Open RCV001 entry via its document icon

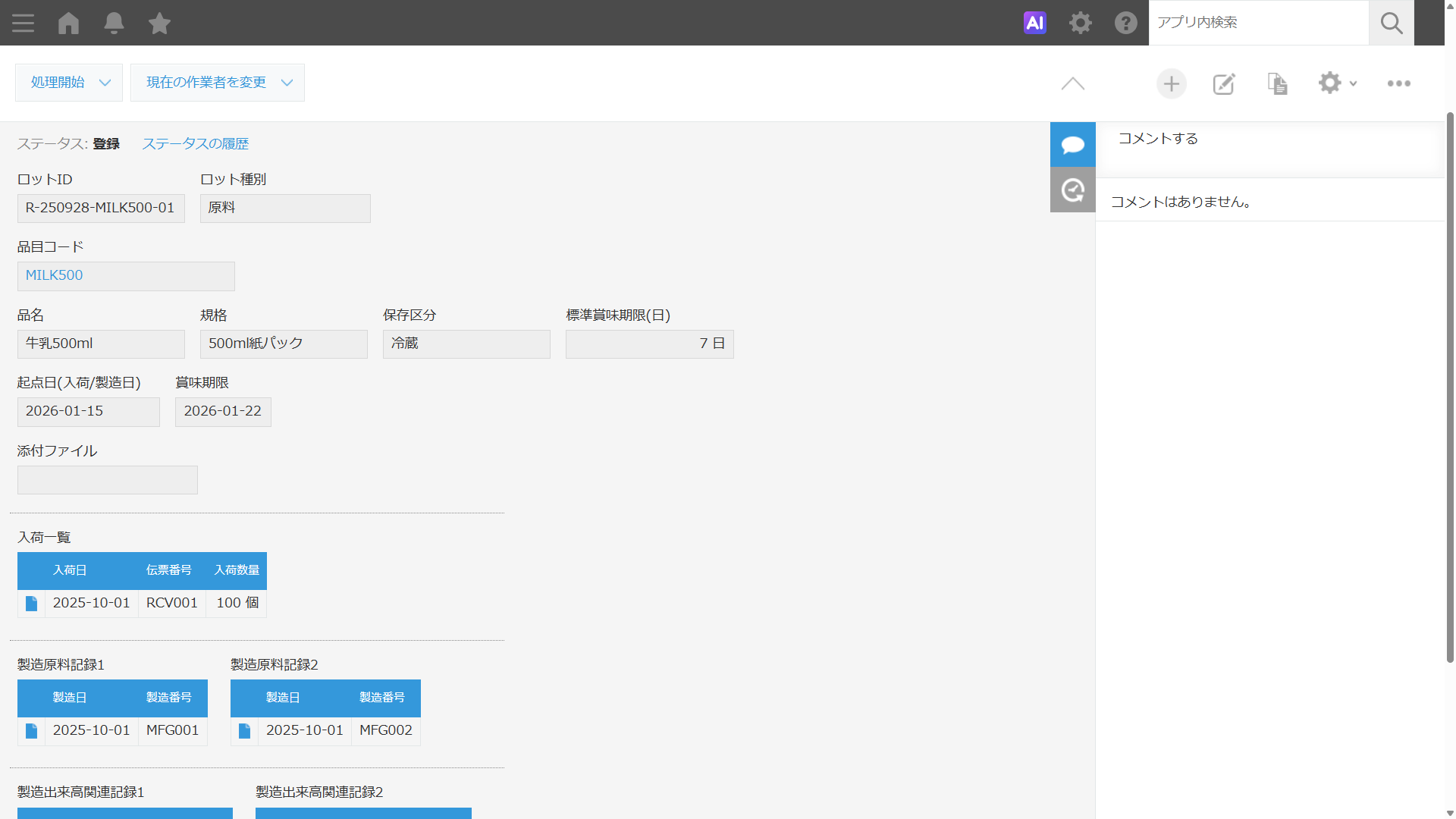31,603
